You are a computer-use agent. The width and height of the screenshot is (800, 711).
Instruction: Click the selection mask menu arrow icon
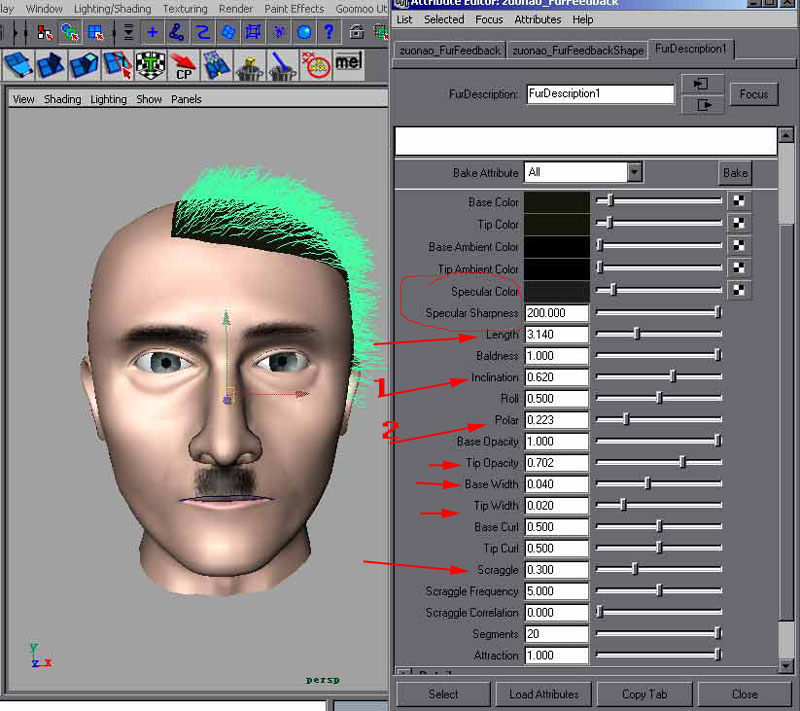click(x=128, y=33)
